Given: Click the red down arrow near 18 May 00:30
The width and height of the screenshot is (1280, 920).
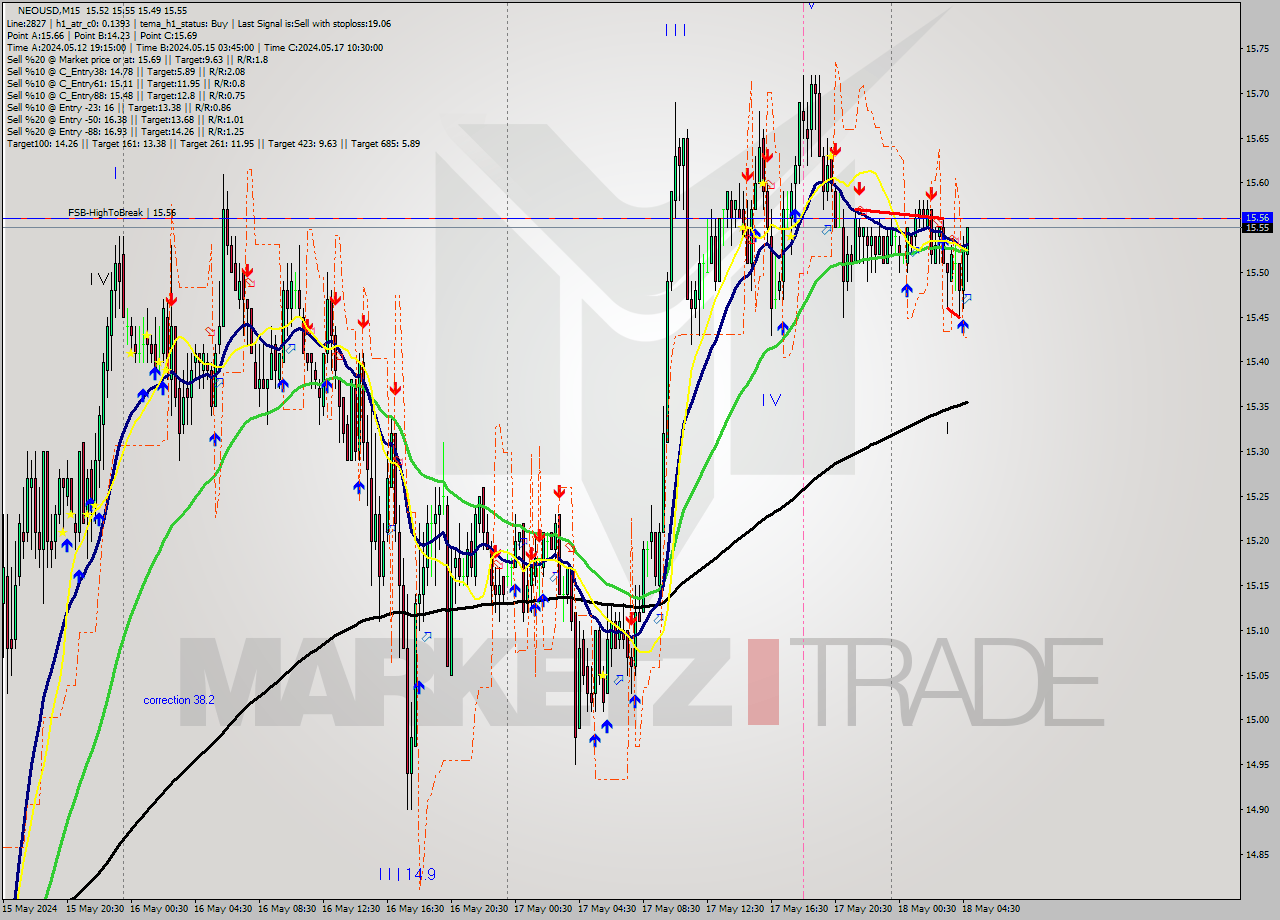Looking at the screenshot, I should point(931,193).
